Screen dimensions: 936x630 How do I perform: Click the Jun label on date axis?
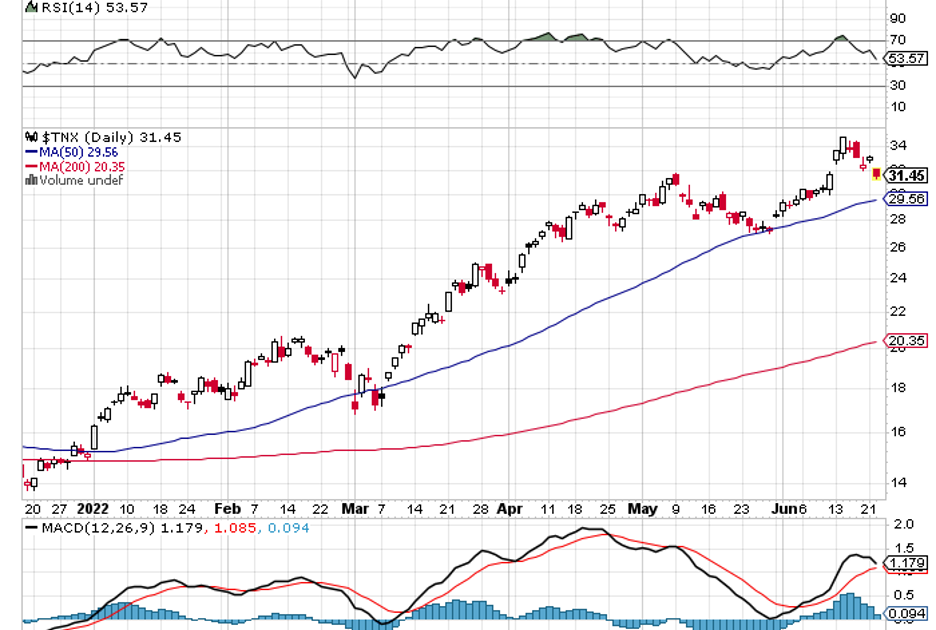tap(784, 508)
